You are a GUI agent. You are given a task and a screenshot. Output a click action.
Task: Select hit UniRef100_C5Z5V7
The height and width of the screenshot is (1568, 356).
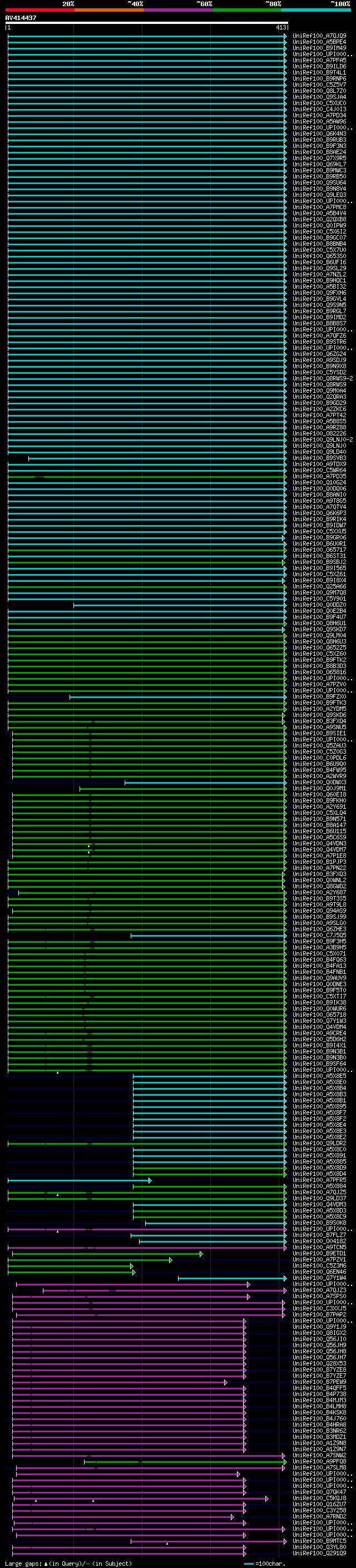coord(319,85)
